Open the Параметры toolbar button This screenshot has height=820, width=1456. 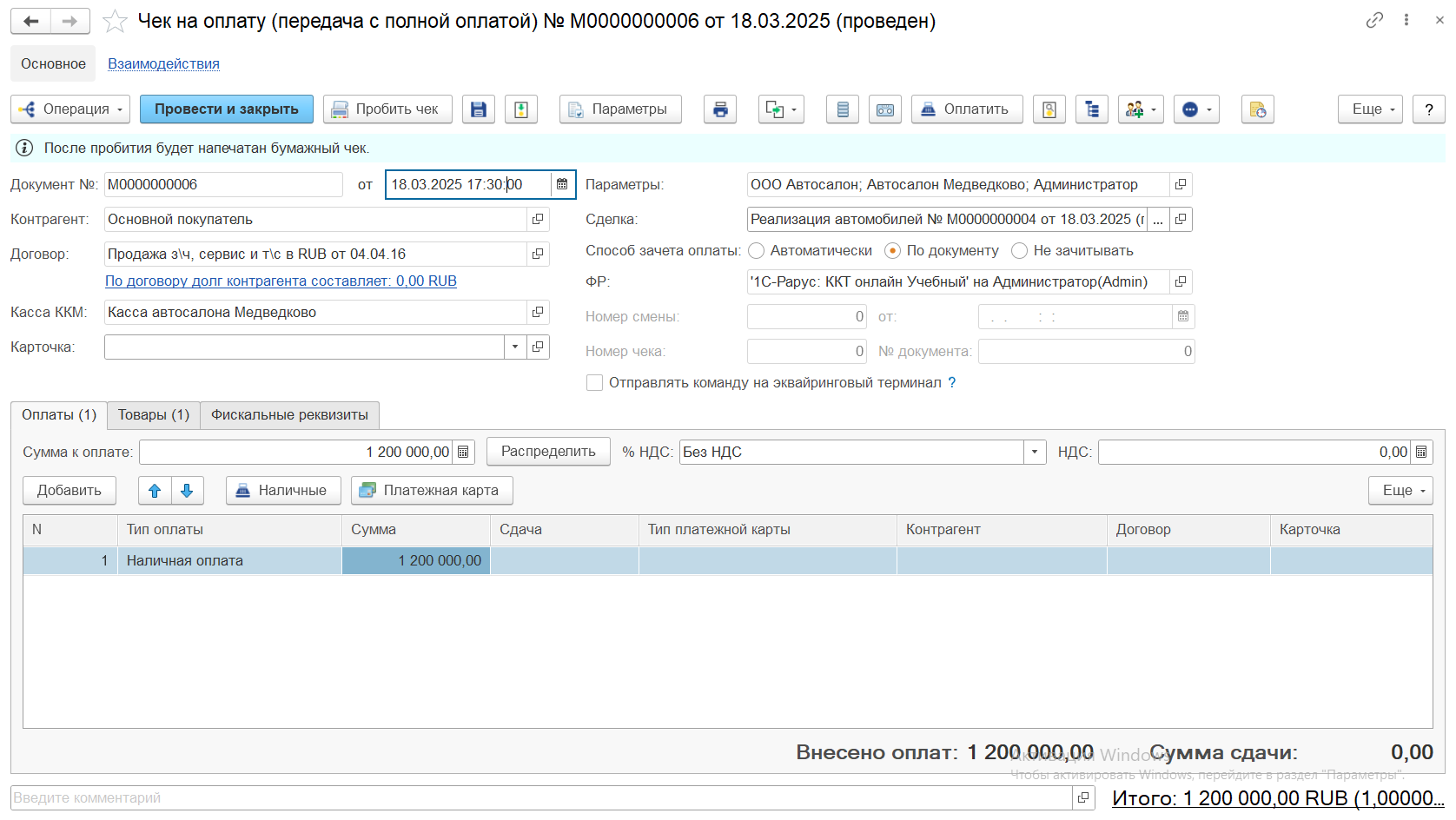point(620,109)
